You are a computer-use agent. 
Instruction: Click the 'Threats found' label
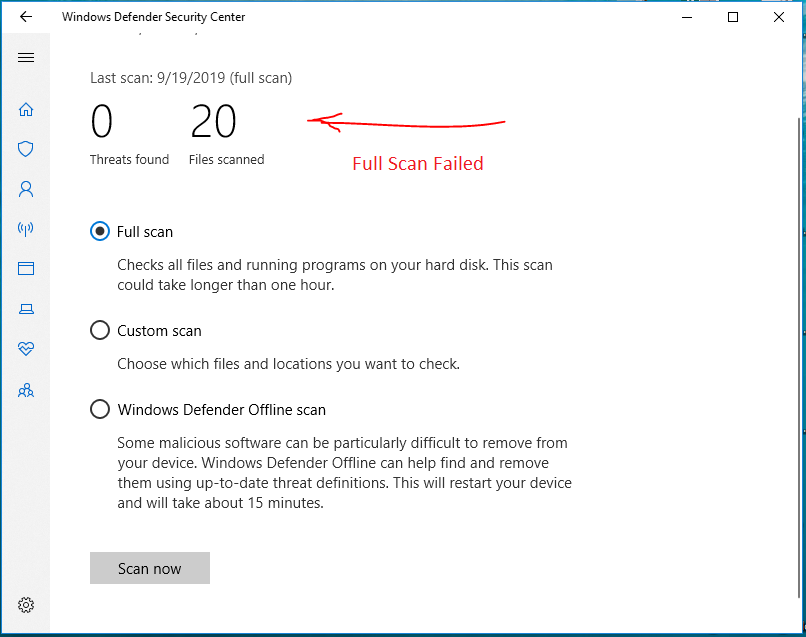[x=130, y=159]
